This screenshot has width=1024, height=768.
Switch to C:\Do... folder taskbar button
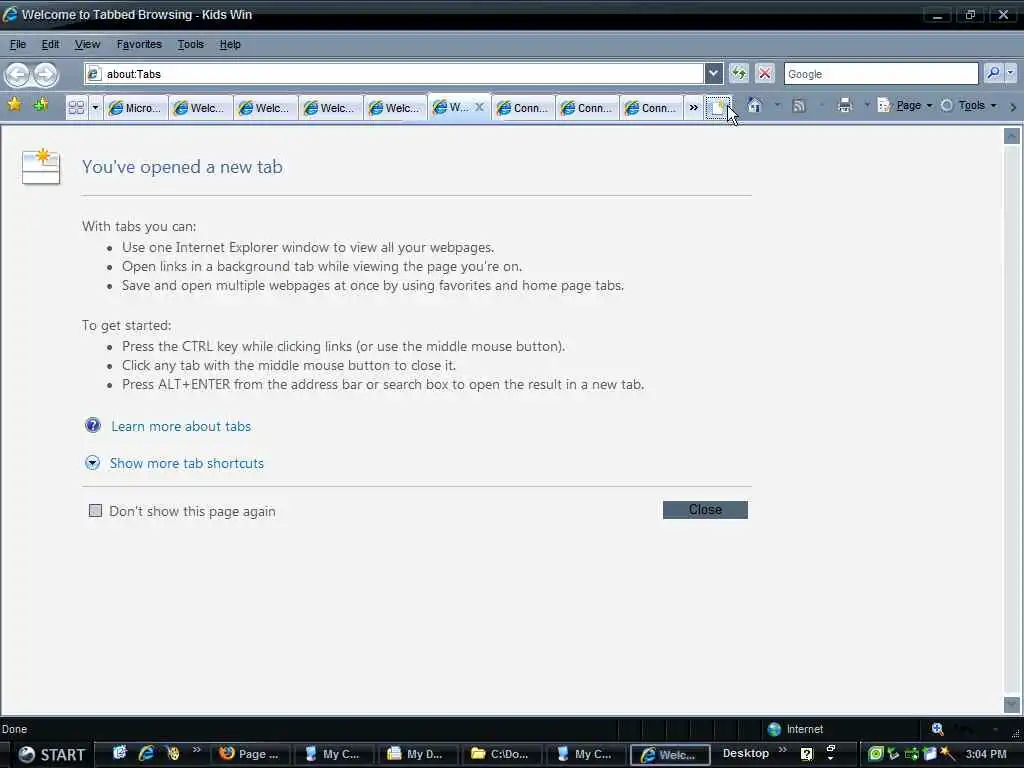(x=501, y=754)
